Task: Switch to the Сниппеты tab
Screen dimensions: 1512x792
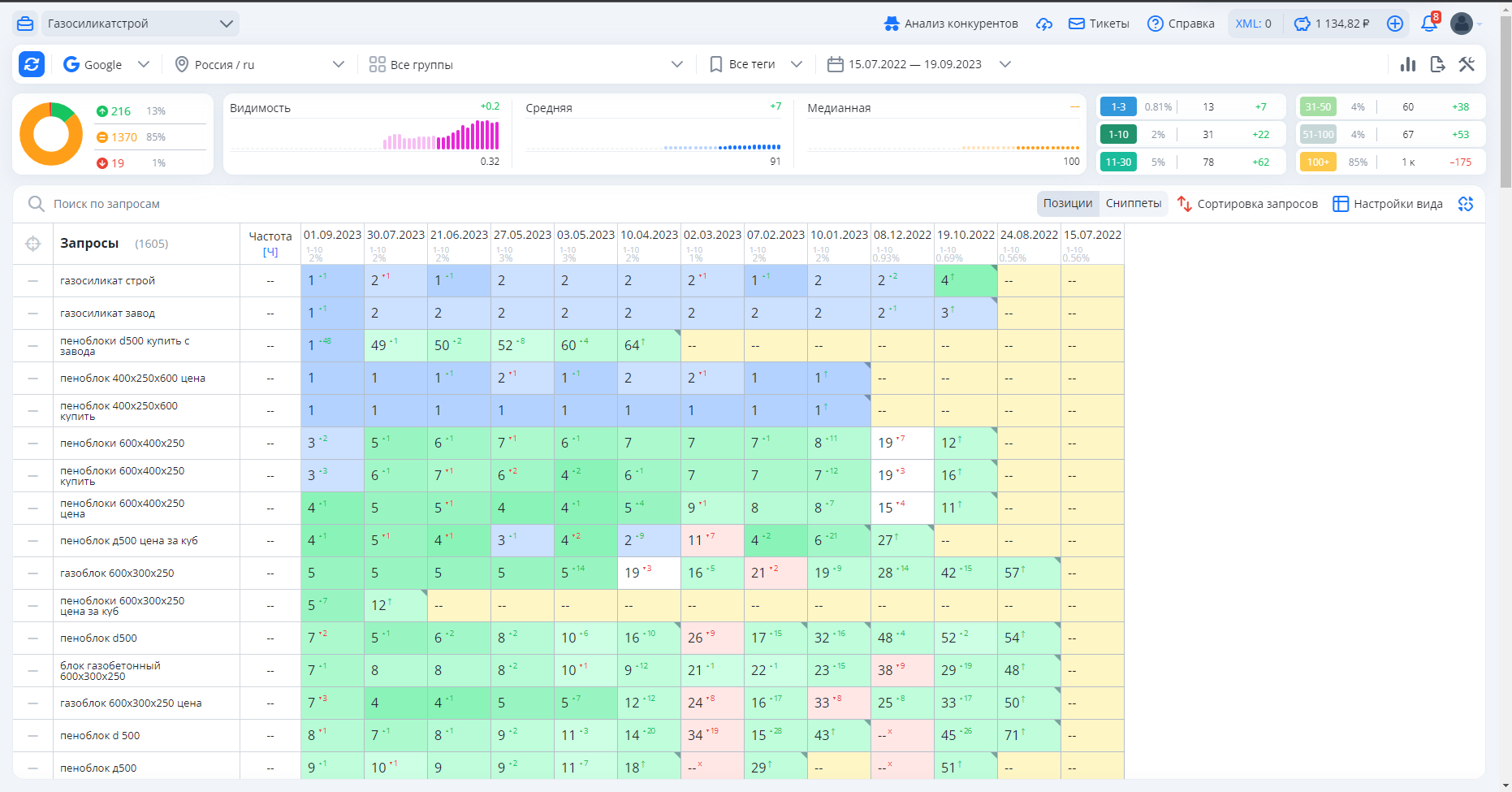Action: [1134, 203]
